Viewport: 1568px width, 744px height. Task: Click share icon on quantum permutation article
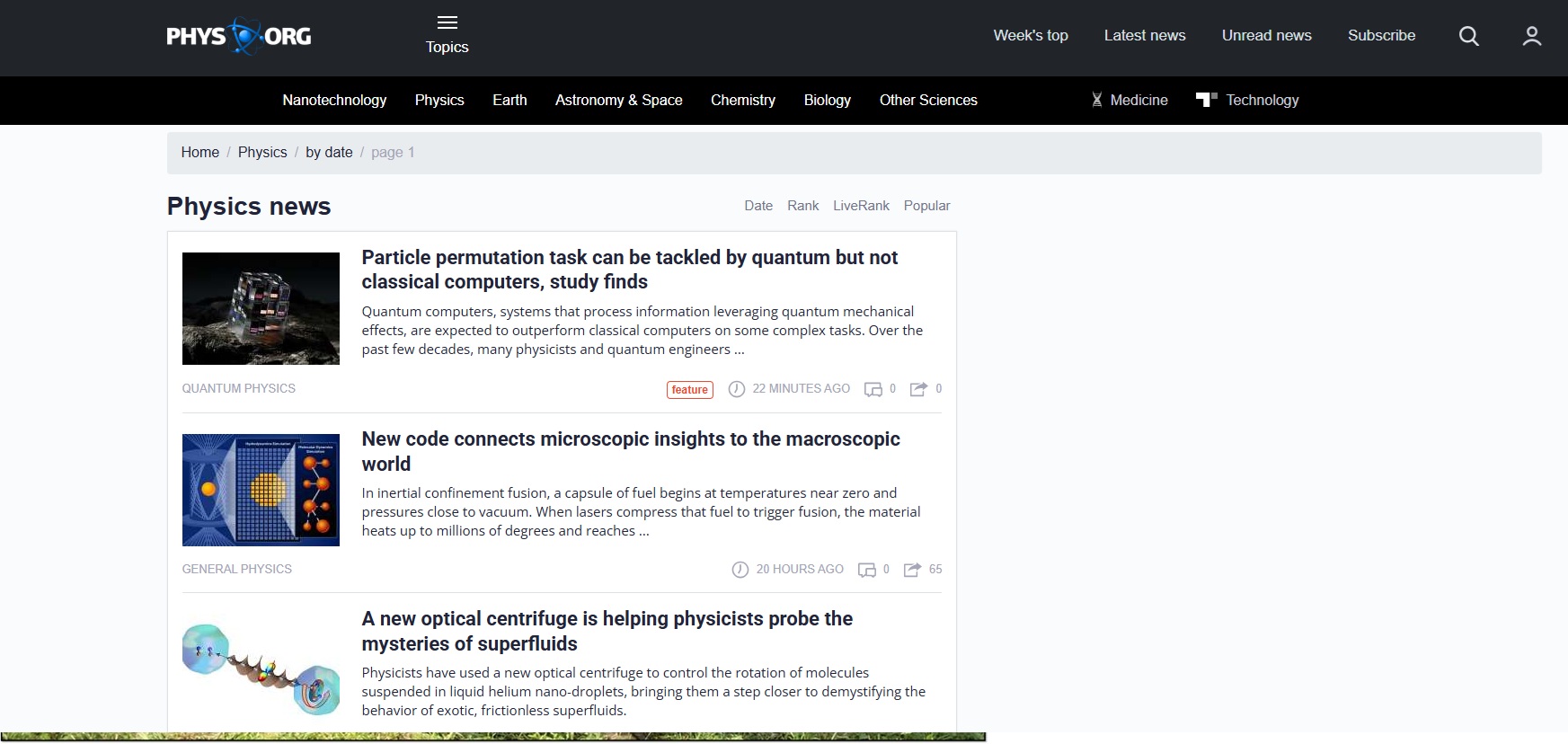[918, 389]
